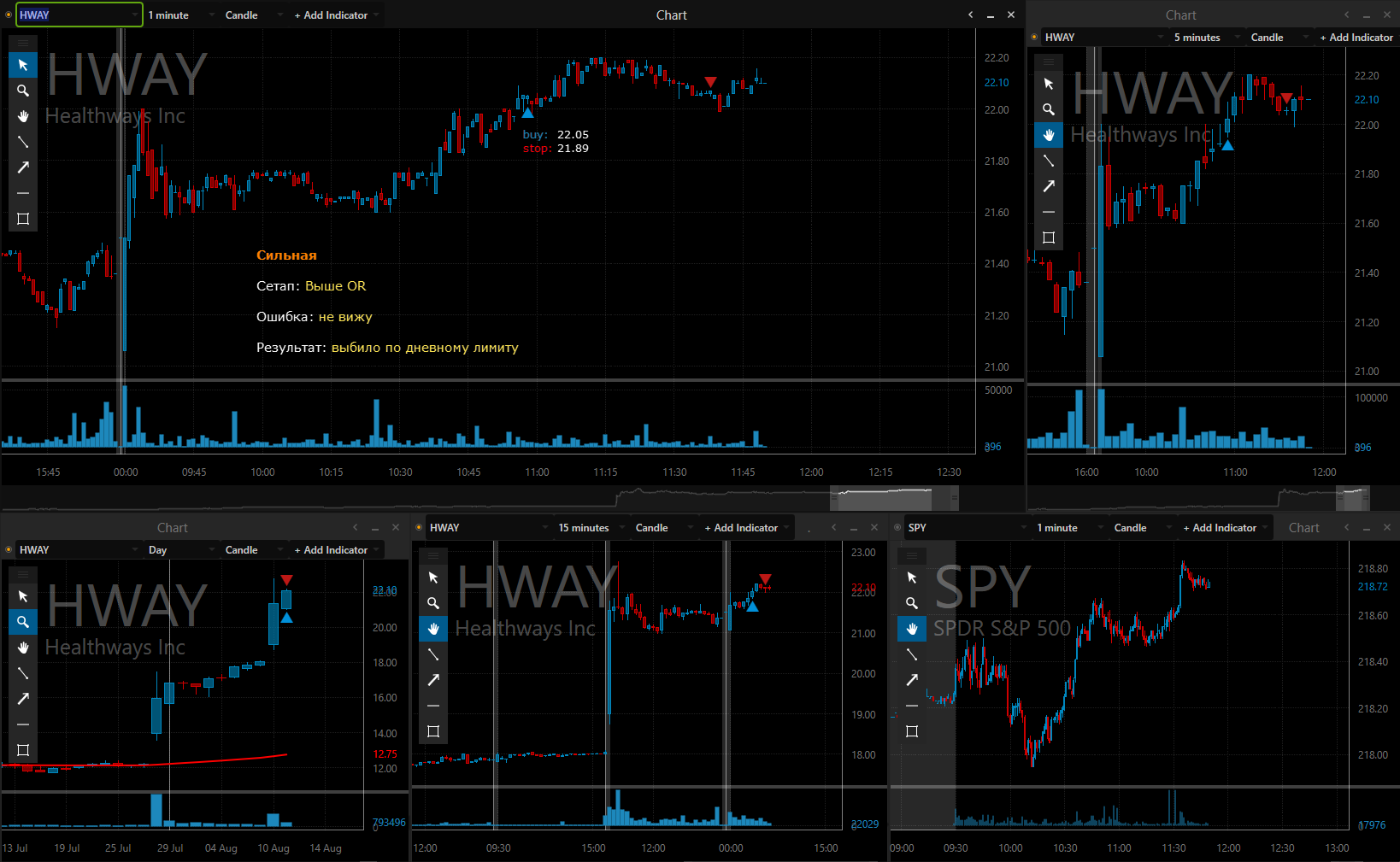Open the Candle style dropdown in the main HWAY chart
Image resolution: width=1400 pixels, height=862 pixels.
(254, 15)
